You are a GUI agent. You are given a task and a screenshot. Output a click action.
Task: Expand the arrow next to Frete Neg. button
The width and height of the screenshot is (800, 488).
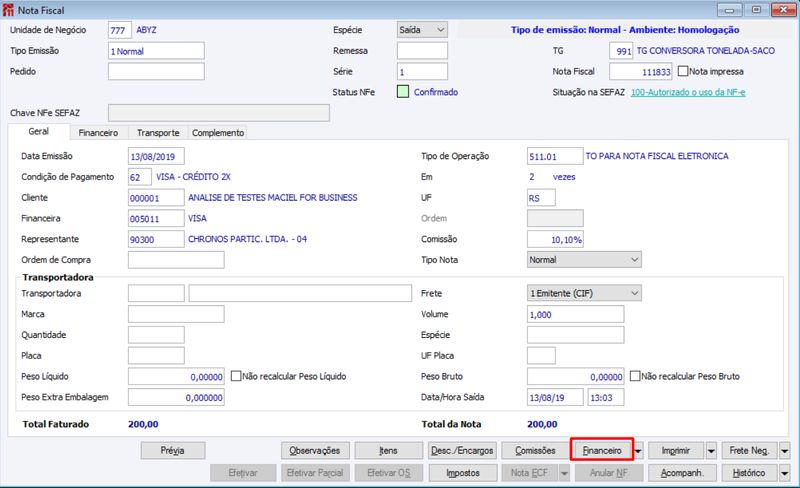coord(785,451)
